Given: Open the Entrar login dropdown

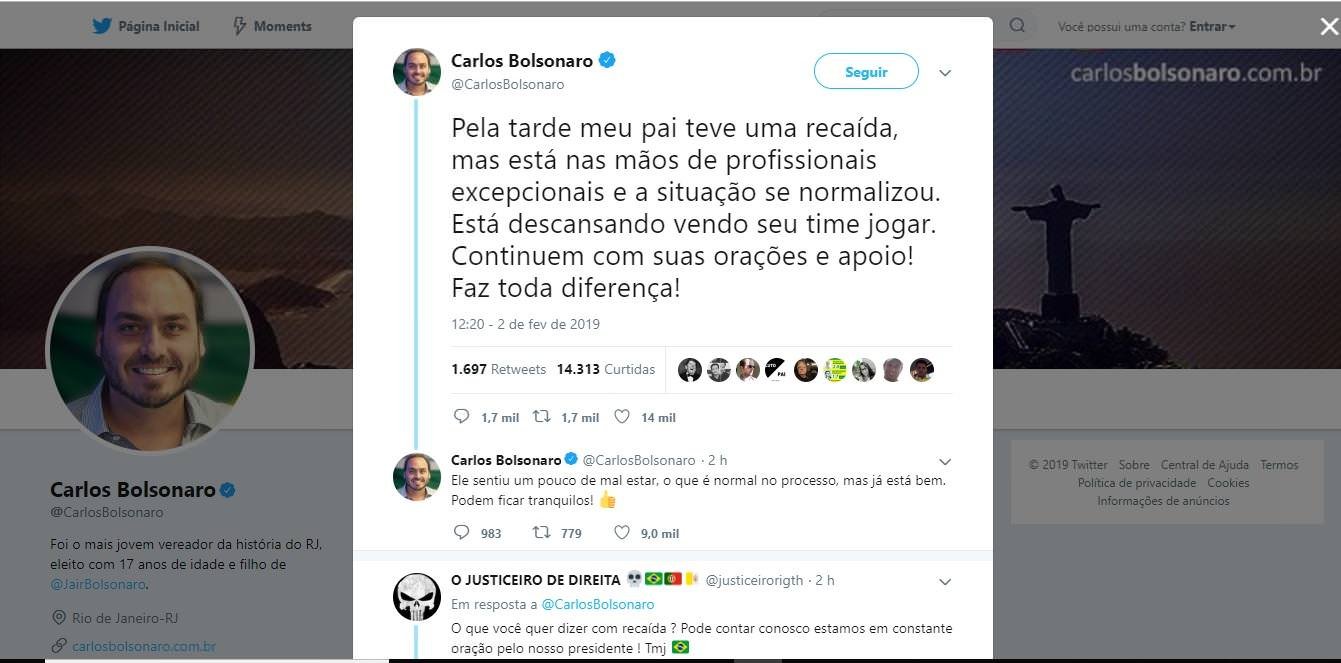Looking at the screenshot, I should pos(1213,26).
